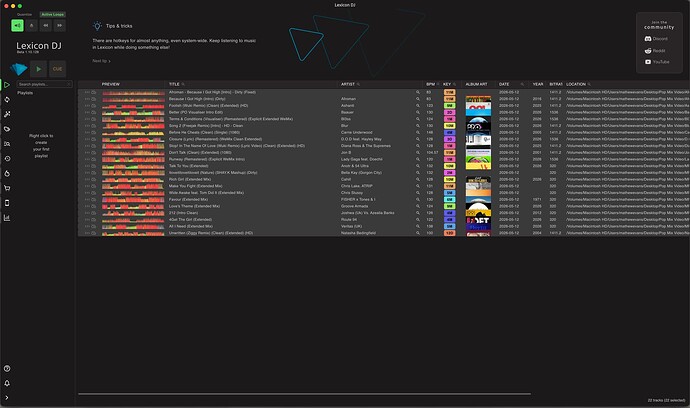The width and height of the screenshot is (690, 408).
Task: Open the statistics chart icon in the sidebar
Action: [7, 218]
